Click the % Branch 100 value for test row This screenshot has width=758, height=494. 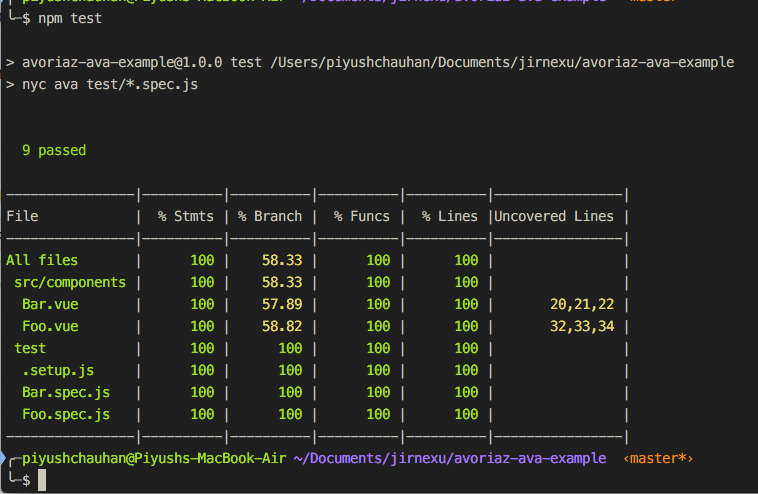tap(290, 348)
